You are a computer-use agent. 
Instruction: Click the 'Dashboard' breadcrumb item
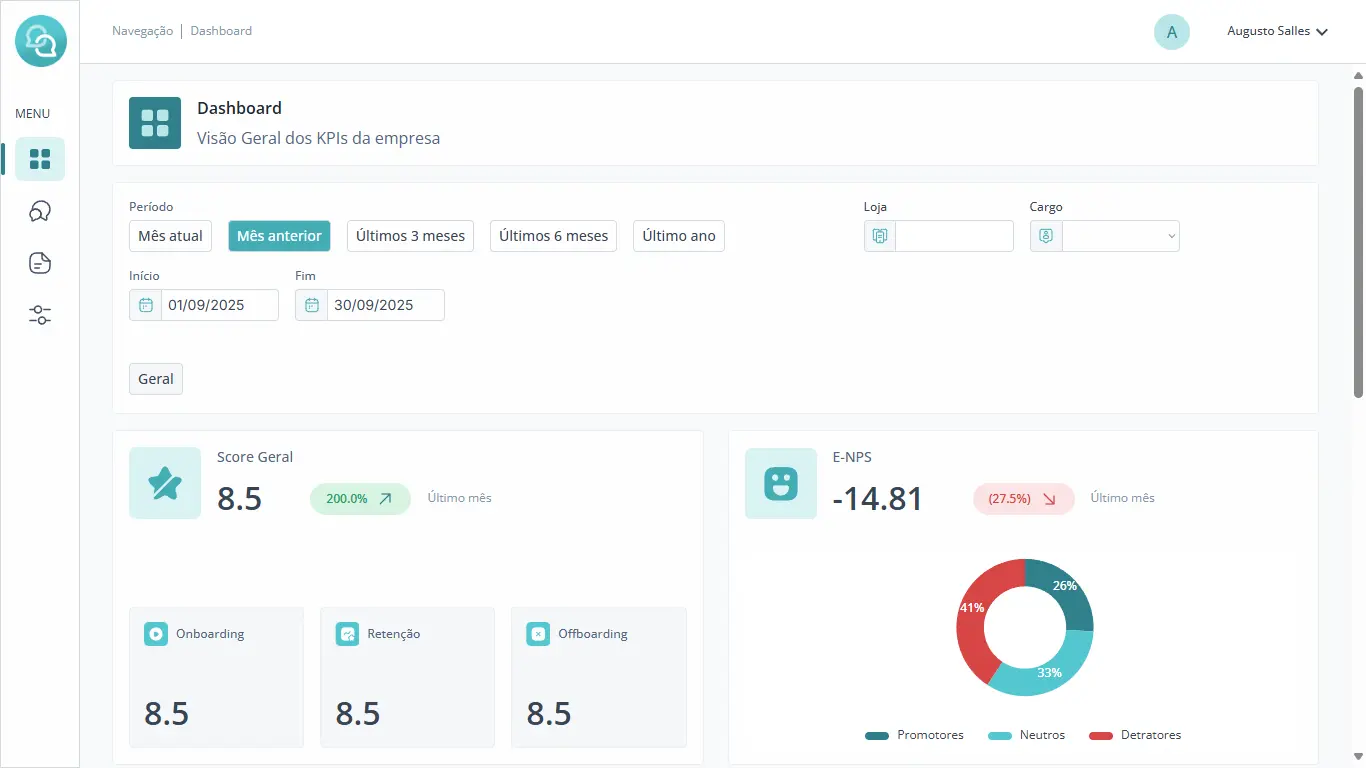click(221, 31)
